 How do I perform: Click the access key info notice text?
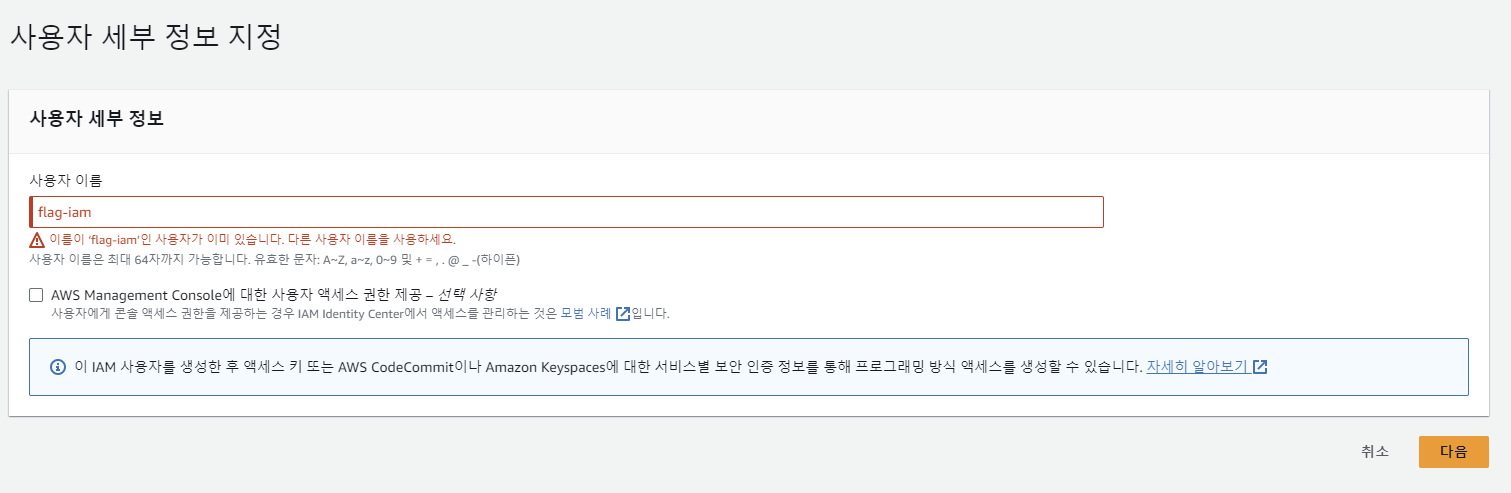[x=608, y=366]
